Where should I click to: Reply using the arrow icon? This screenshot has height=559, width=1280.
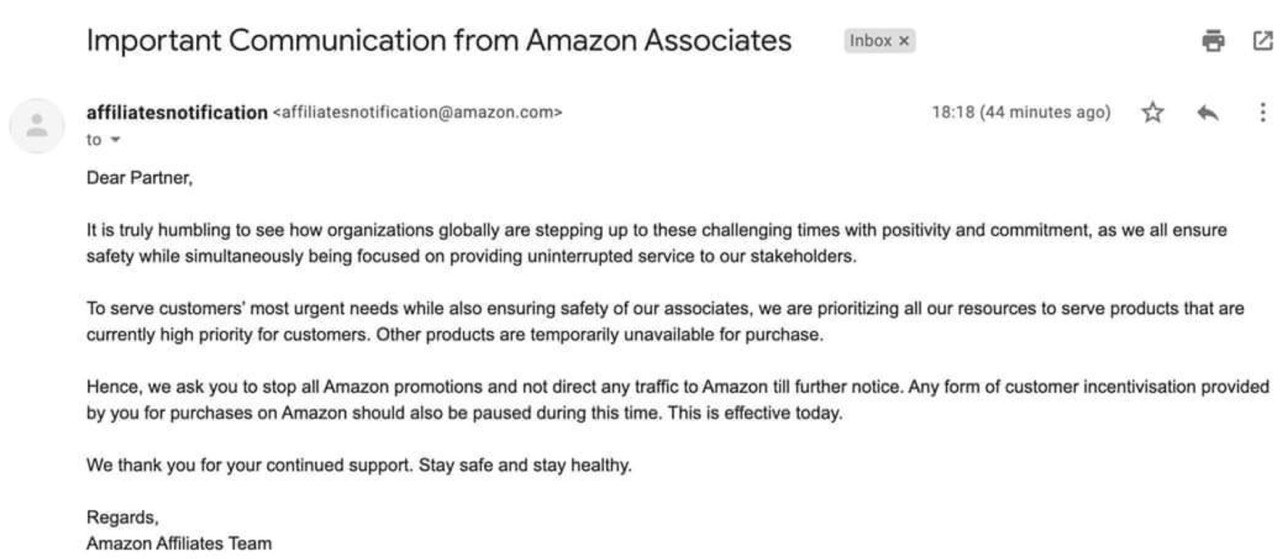tap(1208, 113)
